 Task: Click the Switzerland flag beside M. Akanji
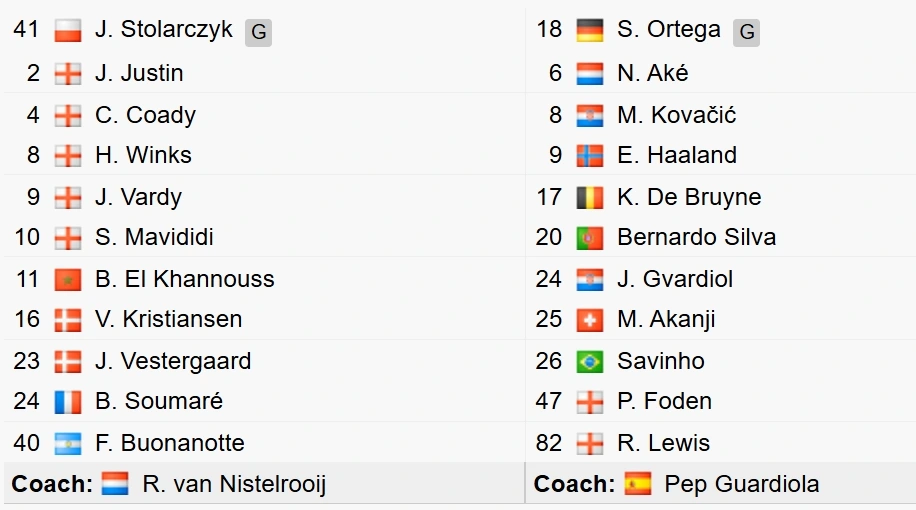[x=589, y=320]
